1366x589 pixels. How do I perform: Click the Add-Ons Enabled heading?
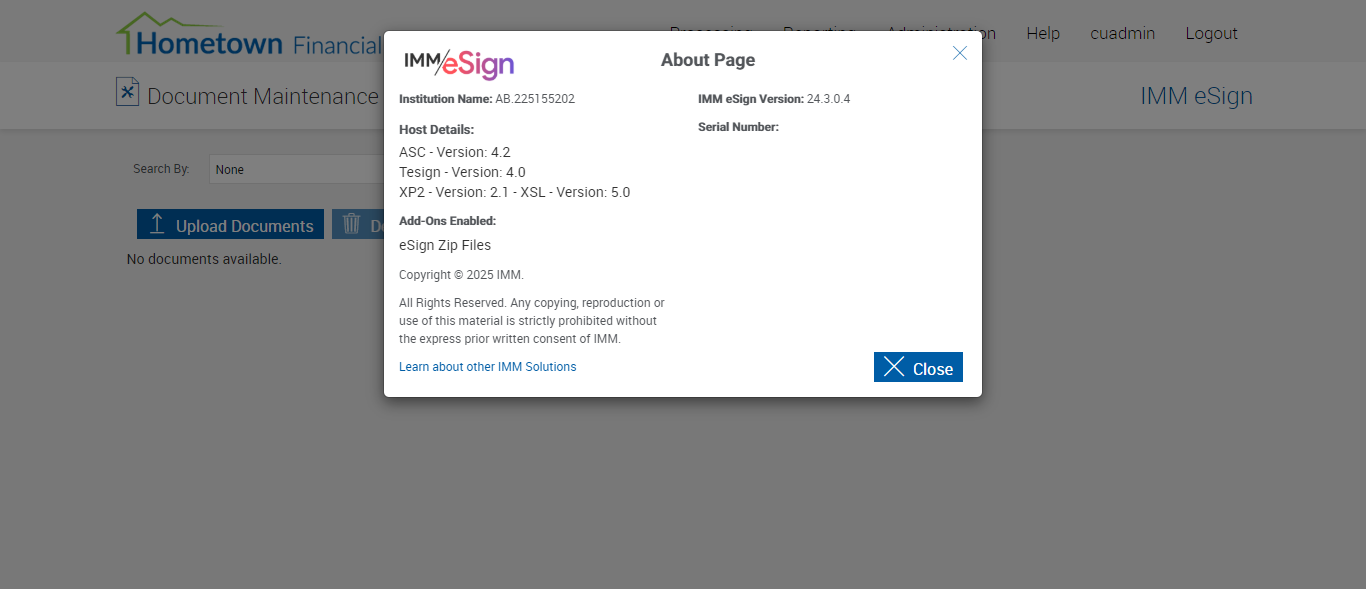(447, 221)
